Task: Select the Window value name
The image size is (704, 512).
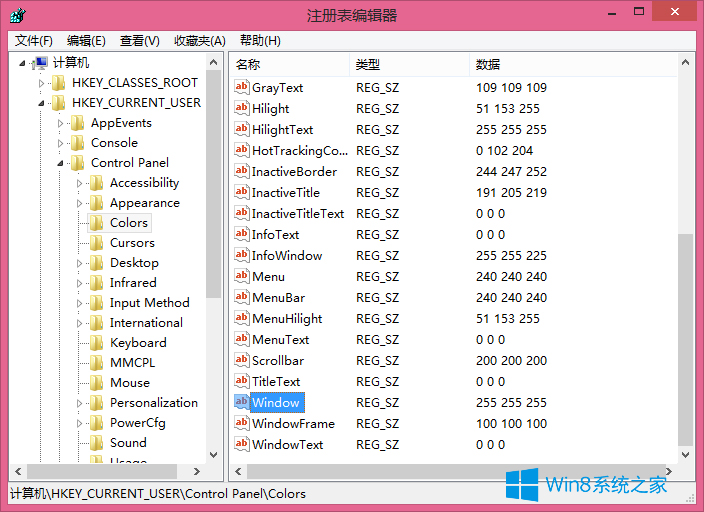Action: click(276, 402)
